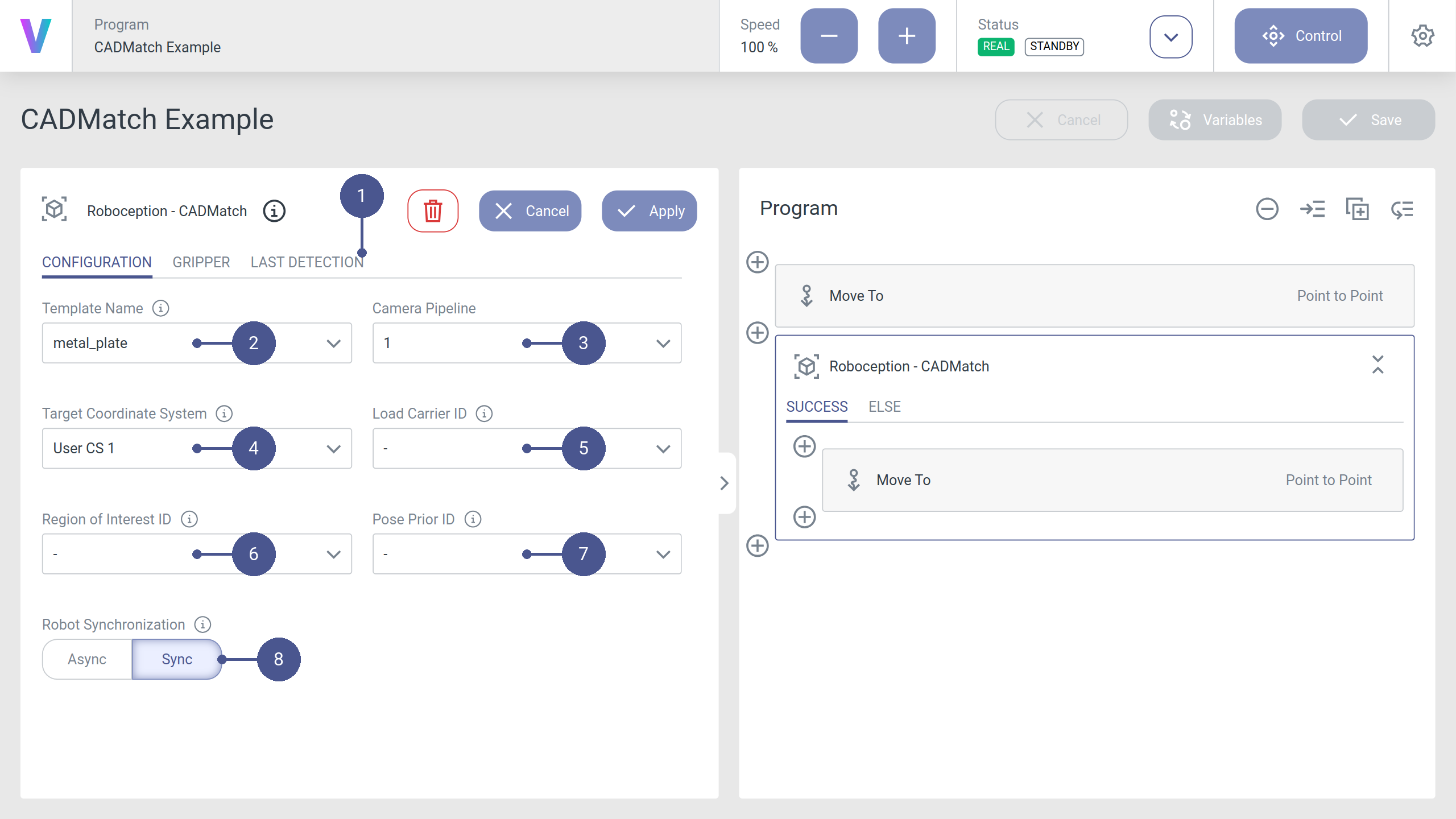Image resolution: width=1456 pixels, height=819 pixels.
Task: Show info for Pose Prior ID
Action: pos(473,519)
